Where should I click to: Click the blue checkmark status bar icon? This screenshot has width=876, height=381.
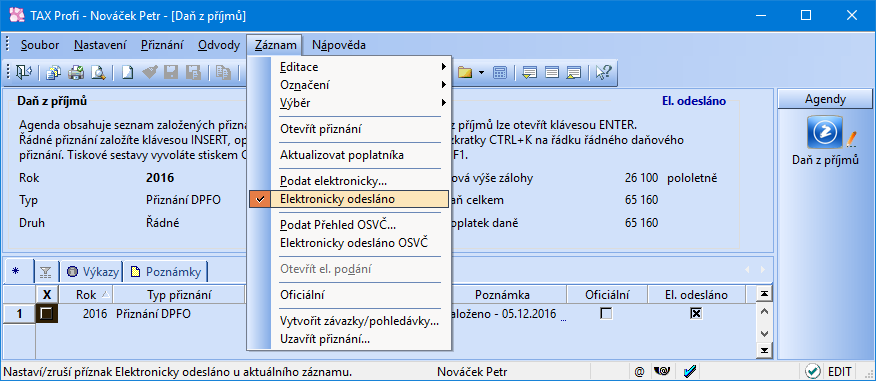[x=689, y=372]
